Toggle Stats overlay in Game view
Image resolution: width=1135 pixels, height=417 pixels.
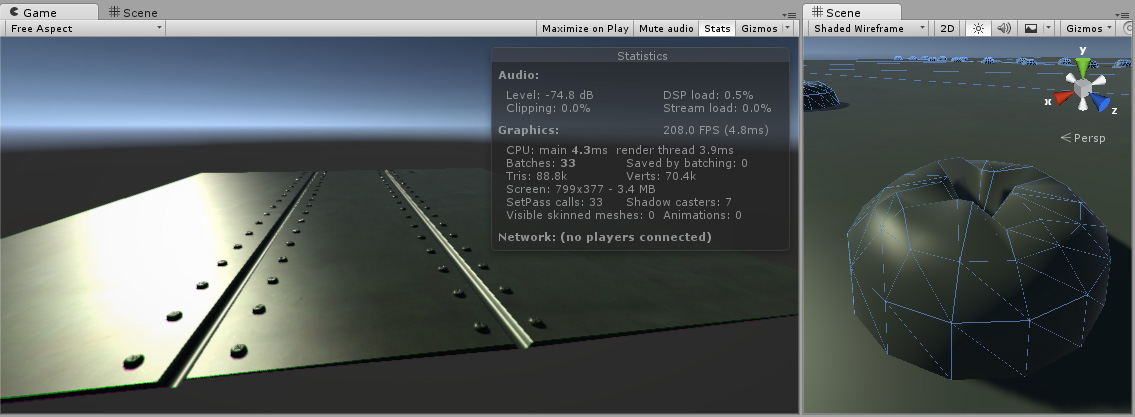717,29
